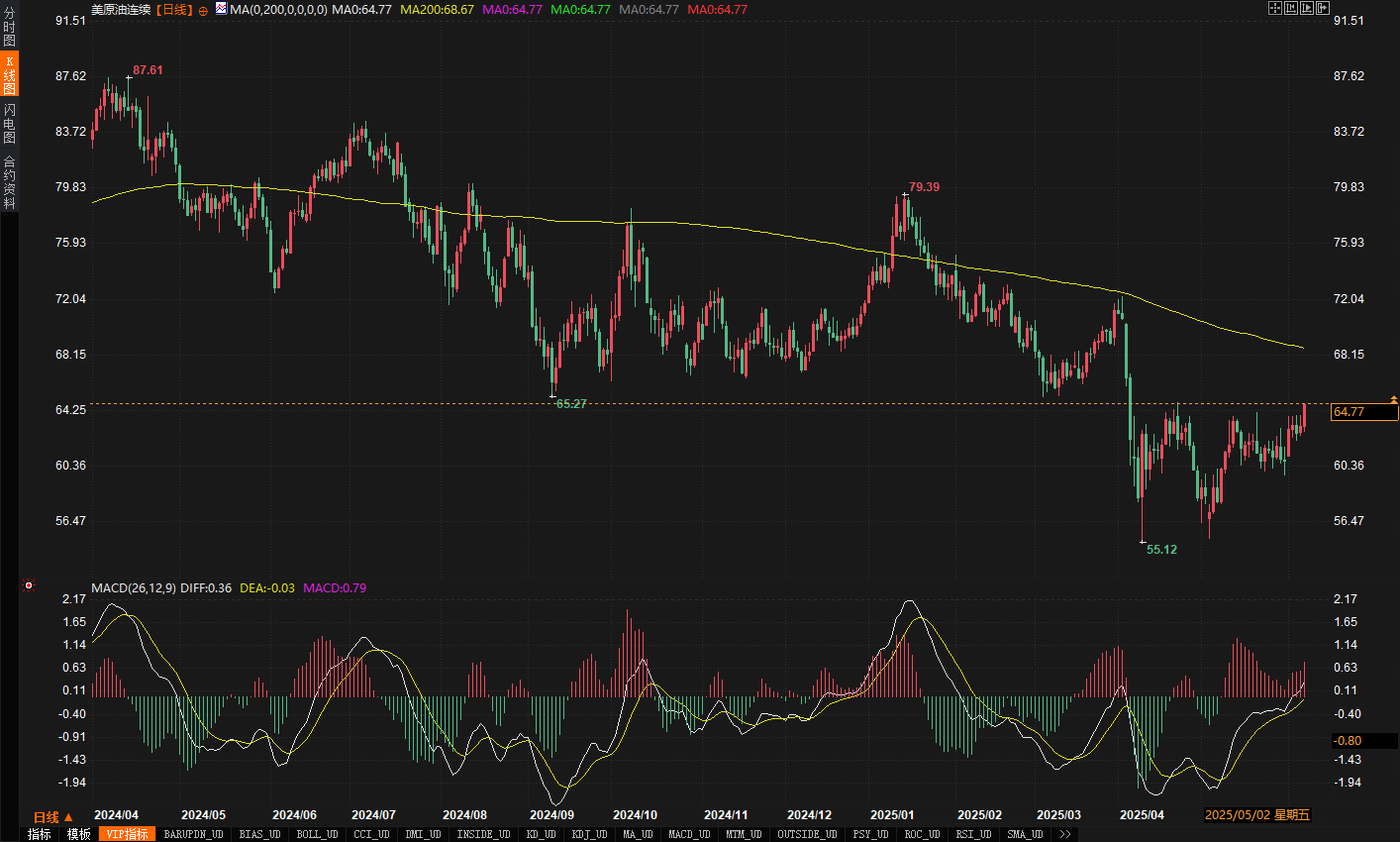The width and height of the screenshot is (1400, 842).
Task: Show more indicators with the >> arrow
Action: click(1064, 834)
